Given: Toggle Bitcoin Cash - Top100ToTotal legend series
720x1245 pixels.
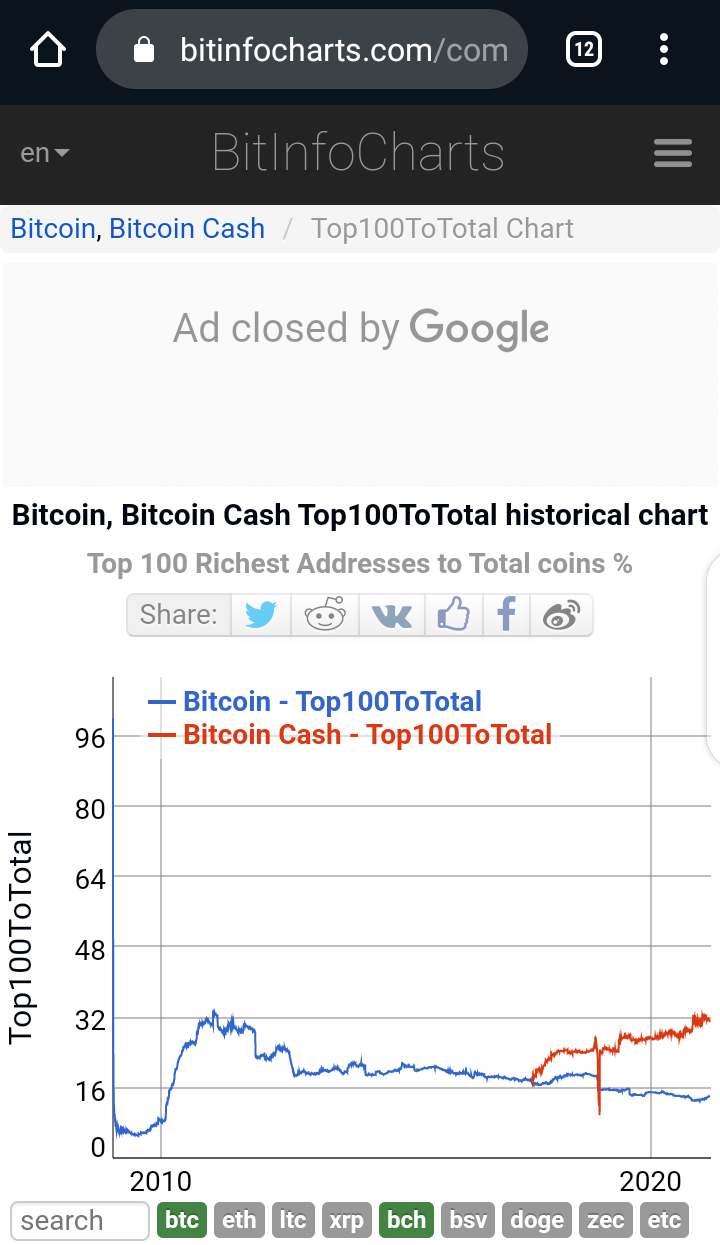Looking at the screenshot, I should tap(350, 734).
